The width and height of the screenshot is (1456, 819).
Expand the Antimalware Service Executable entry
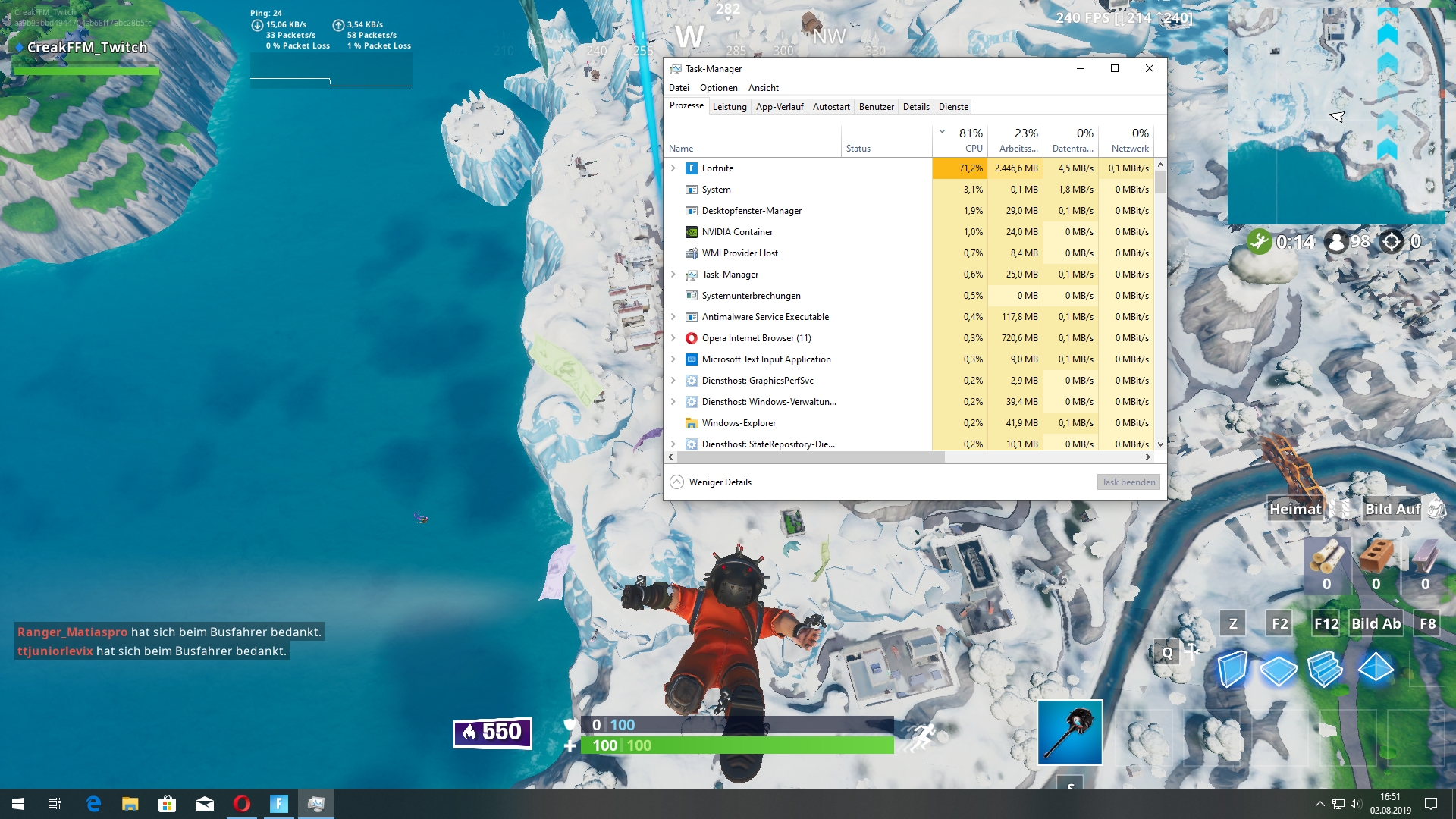[x=673, y=317]
